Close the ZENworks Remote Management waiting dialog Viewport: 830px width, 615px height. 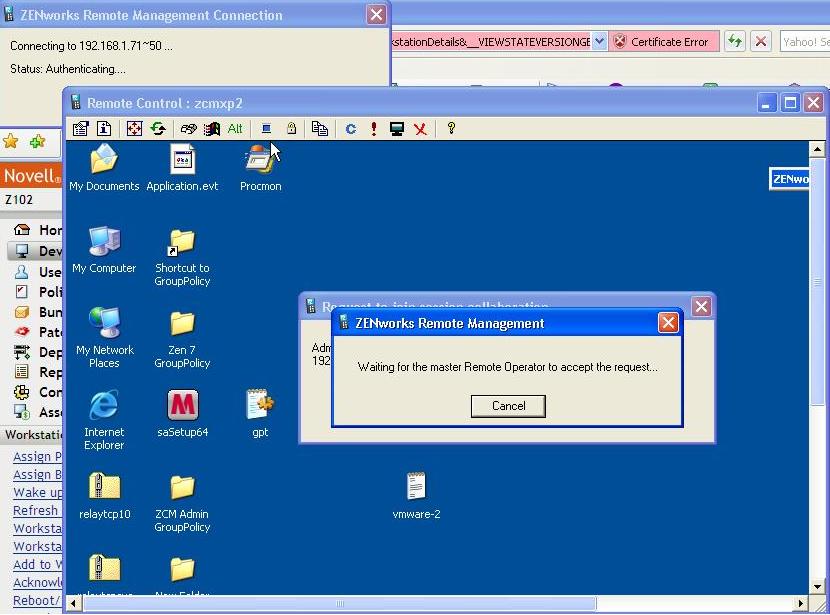pyautogui.click(x=668, y=322)
